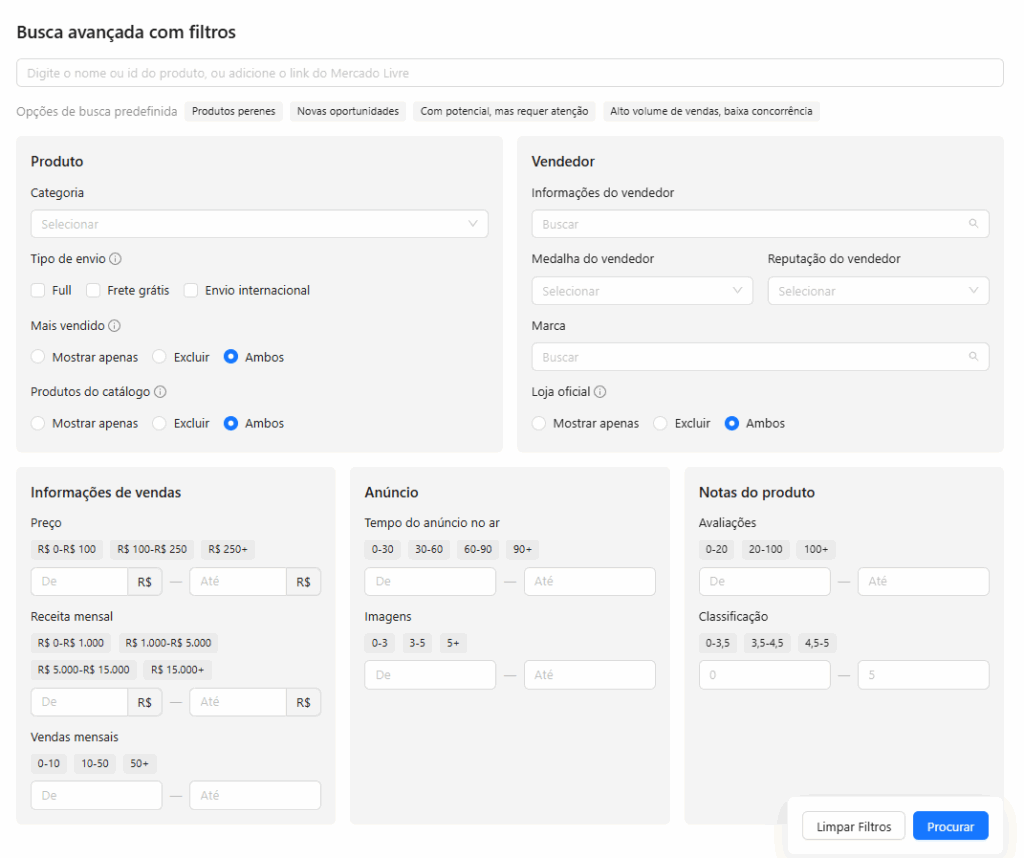
Task: Tick the Envio internacional checkbox
Action: click(191, 291)
